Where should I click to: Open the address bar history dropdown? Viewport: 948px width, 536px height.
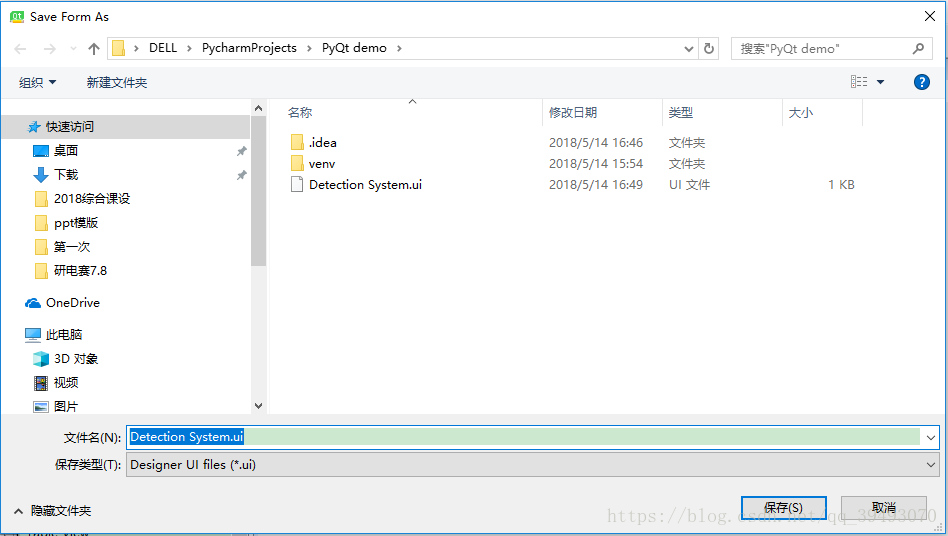[689, 49]
